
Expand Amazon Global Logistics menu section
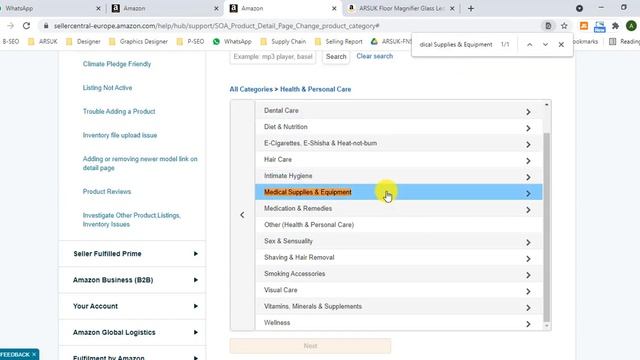132,332
